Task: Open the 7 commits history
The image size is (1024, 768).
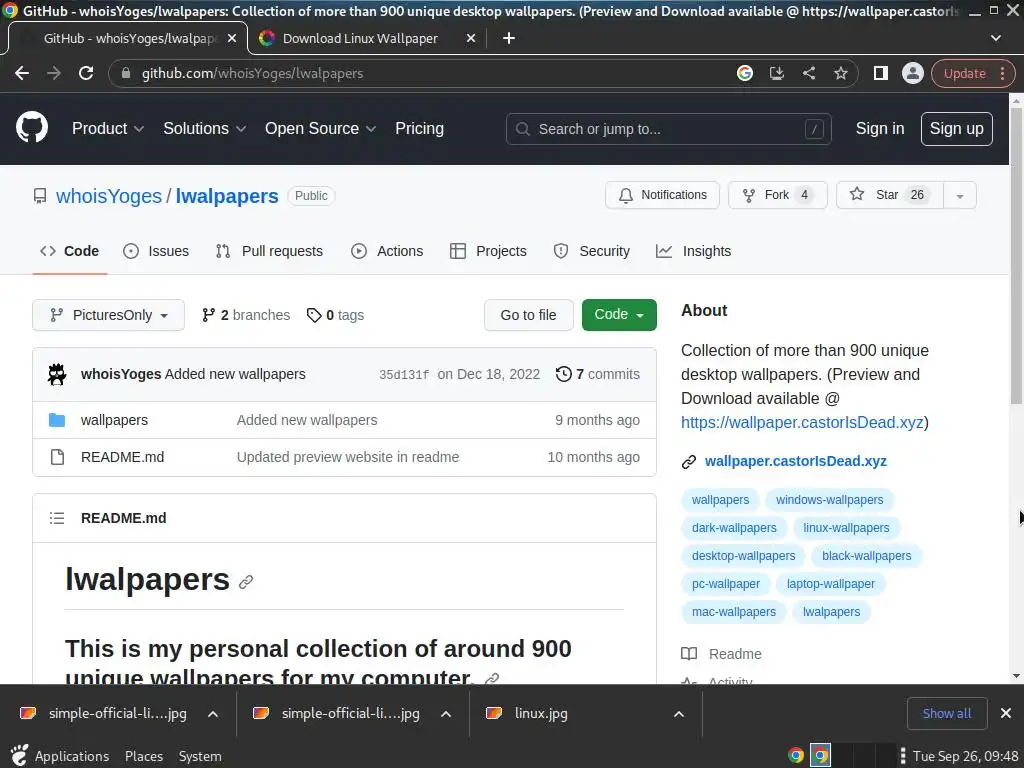Action: [x=598, y=374]
